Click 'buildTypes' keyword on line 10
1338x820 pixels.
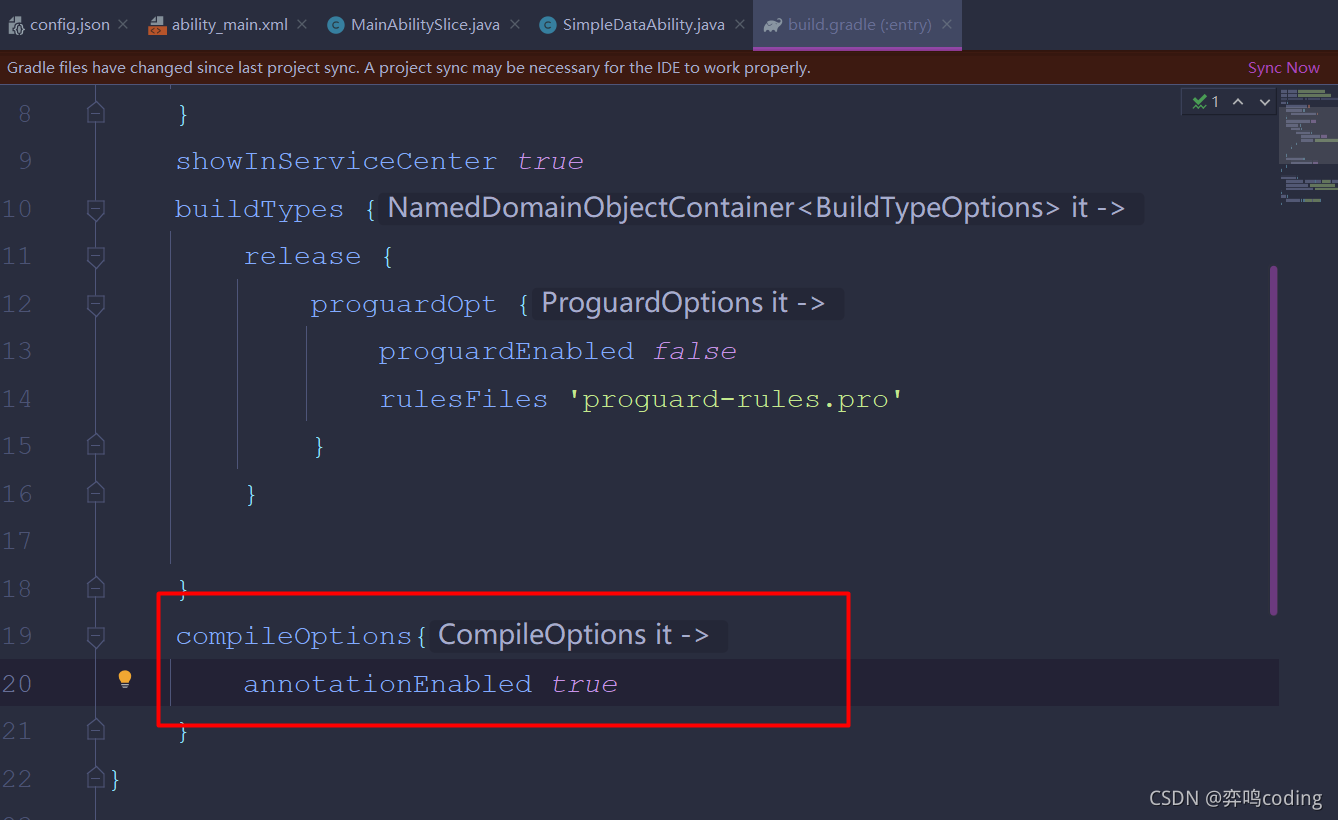pyautogui.click(x=259, y=209)
